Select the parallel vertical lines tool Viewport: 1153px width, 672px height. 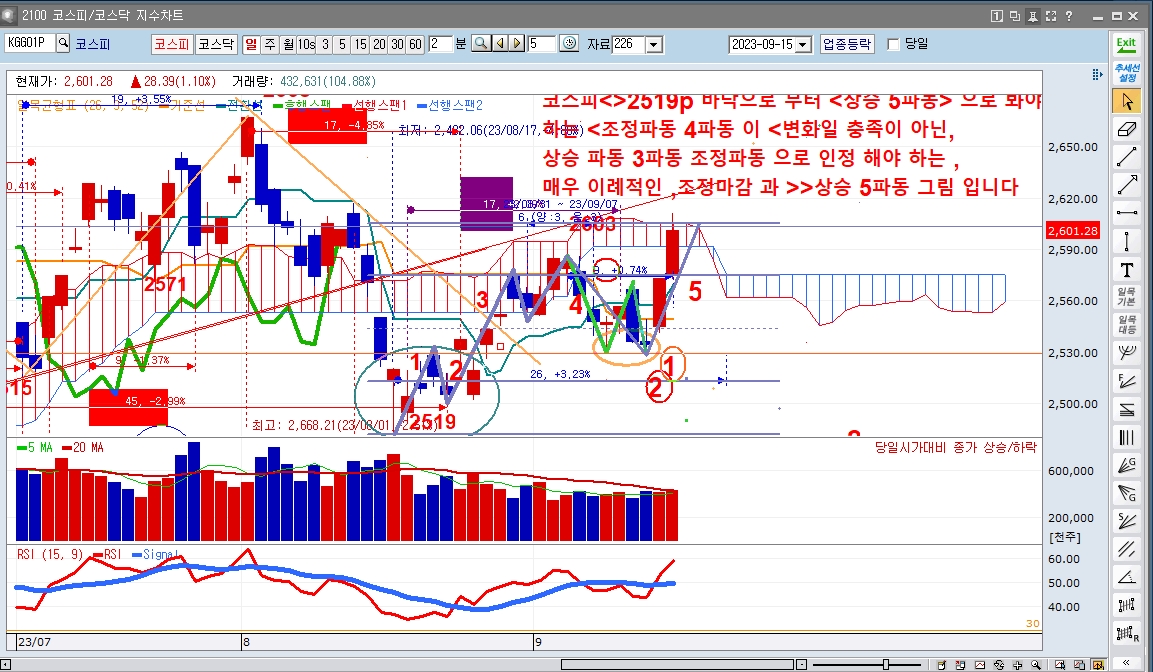(1127, 437)
